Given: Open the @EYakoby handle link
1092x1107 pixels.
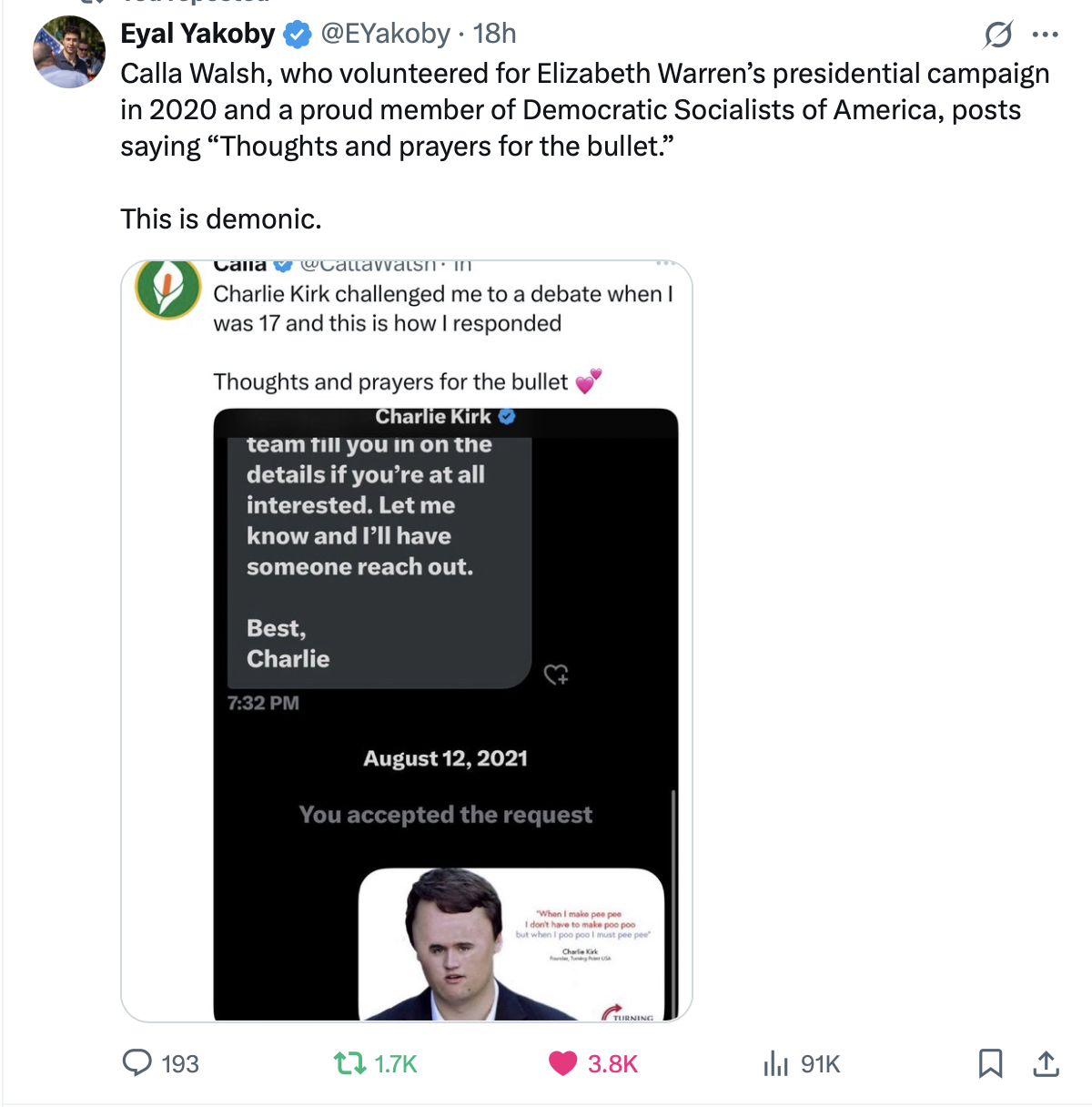Looking at the screenshot, I should click(385, 34).
